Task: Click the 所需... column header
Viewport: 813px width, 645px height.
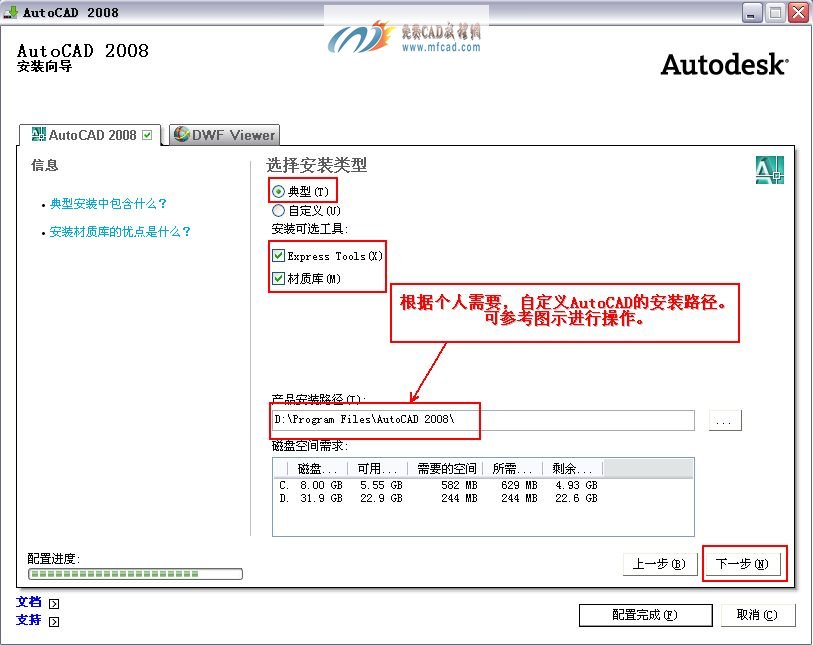Action: click(513, 469)
